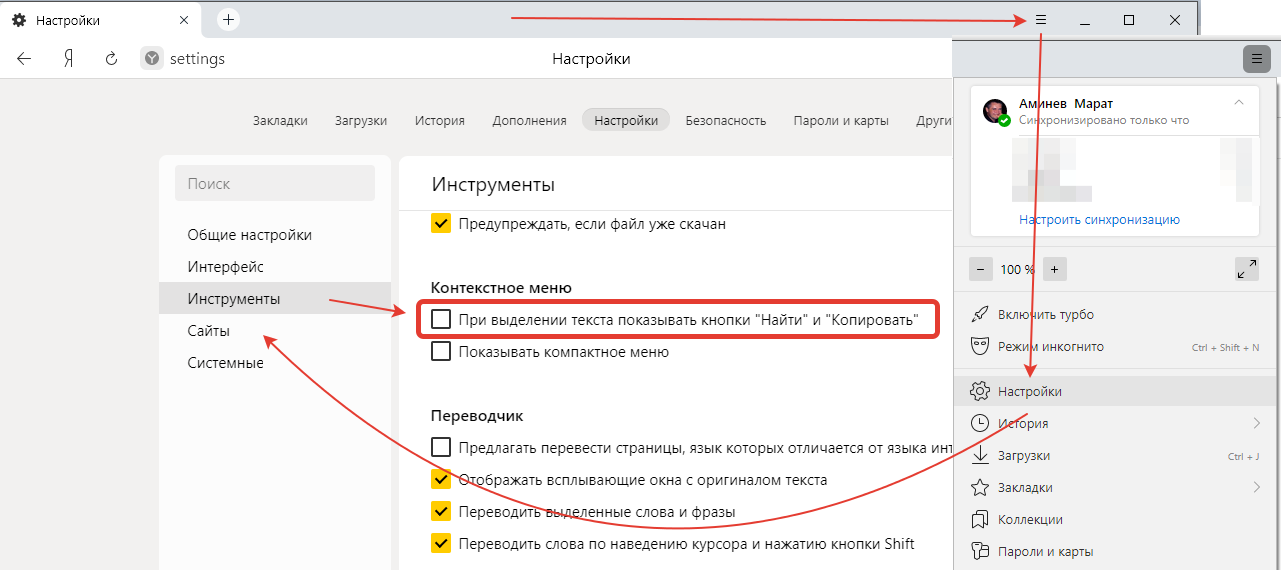Open the Пароли и карты top tab
The height and width of the screenshot is (570, 1281).
(841, 120)
